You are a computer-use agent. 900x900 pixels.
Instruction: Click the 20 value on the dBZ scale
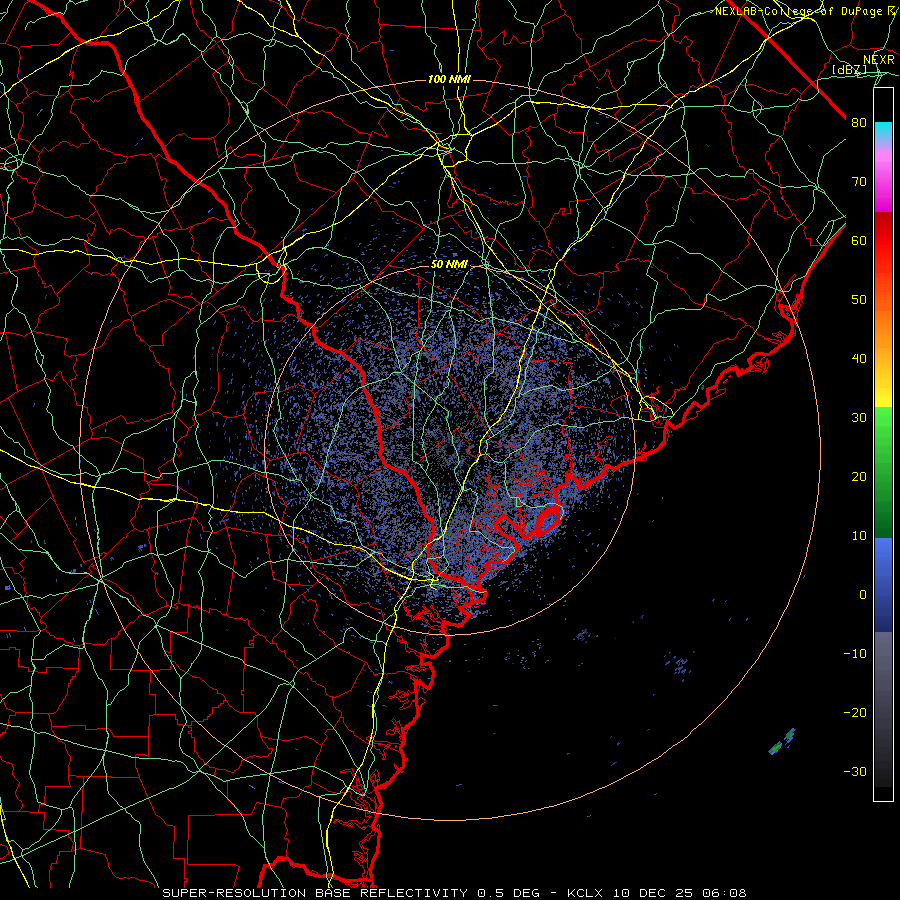tap(859, 477)
